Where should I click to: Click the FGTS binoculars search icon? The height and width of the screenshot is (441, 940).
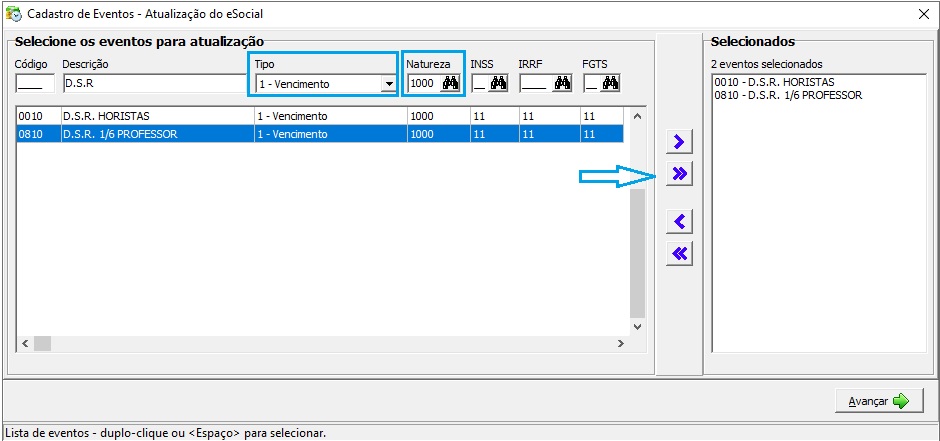point(609,84)
